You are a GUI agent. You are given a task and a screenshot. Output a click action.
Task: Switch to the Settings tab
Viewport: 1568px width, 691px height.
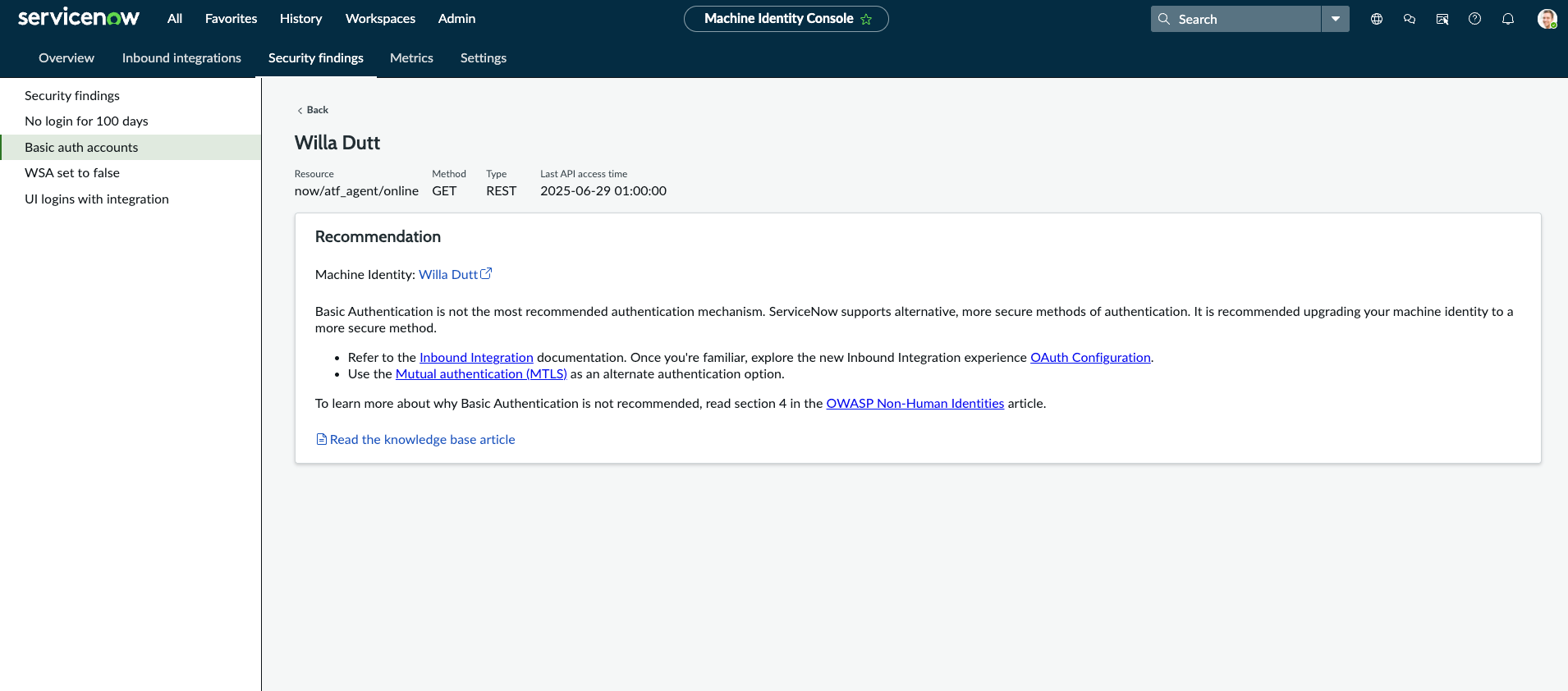click(484, 58)
